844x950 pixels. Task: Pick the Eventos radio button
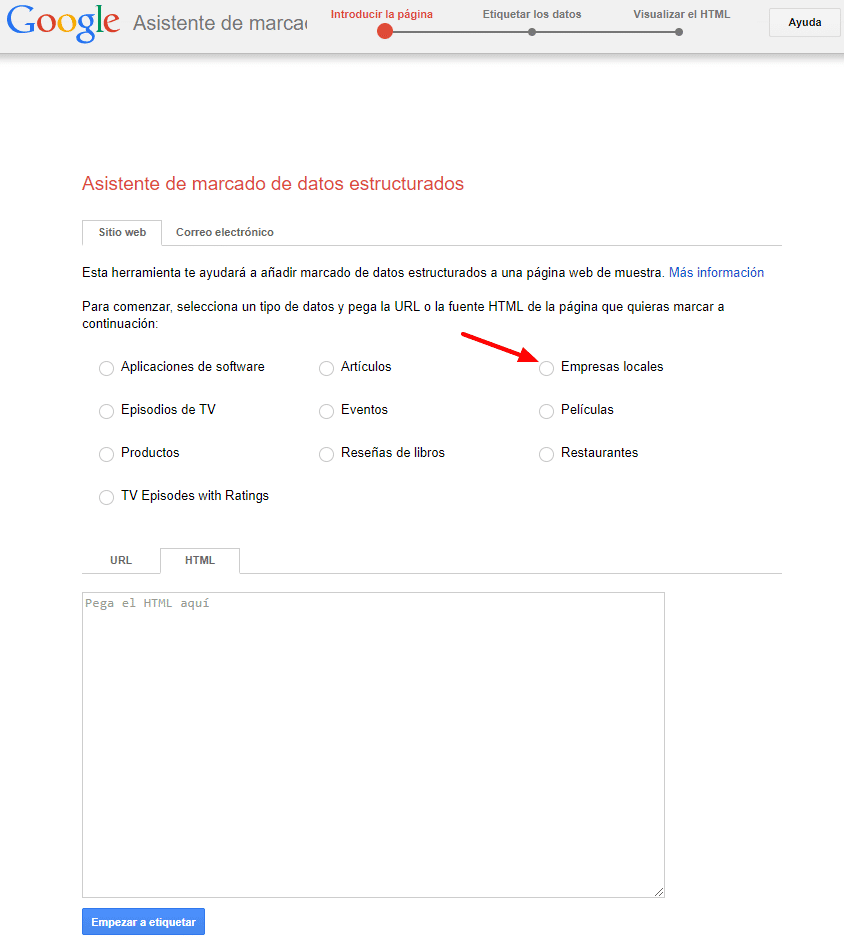coord(327,411)
